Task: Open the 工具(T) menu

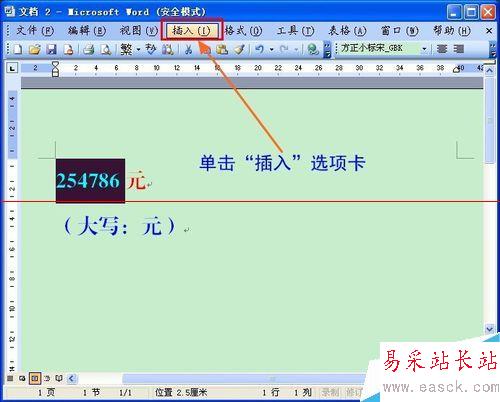Action: point(295,31)
